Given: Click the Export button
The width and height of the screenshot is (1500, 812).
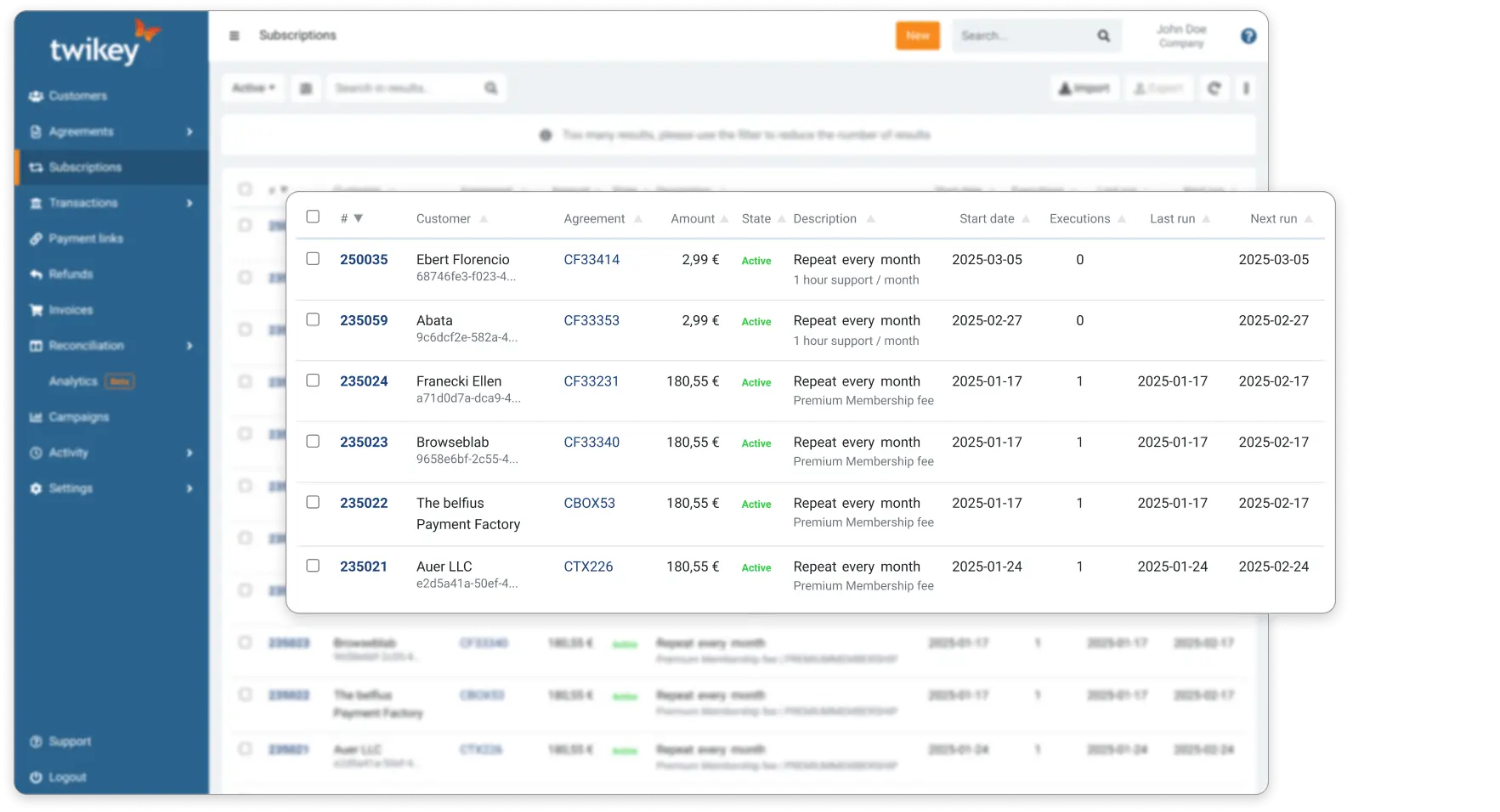Looking at the screenshot, I should [1159, 88].
